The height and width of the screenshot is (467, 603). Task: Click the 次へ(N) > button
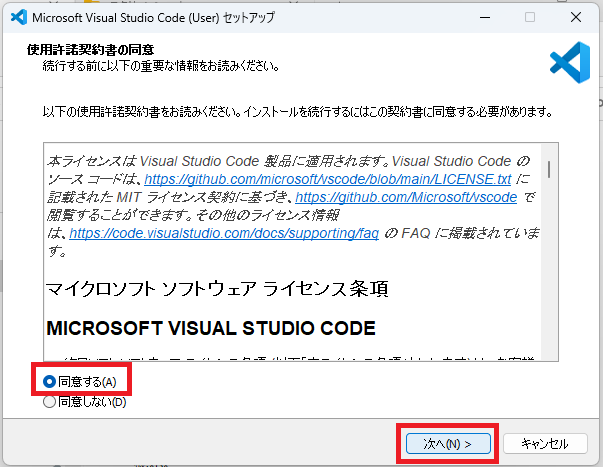click(448, 444)
